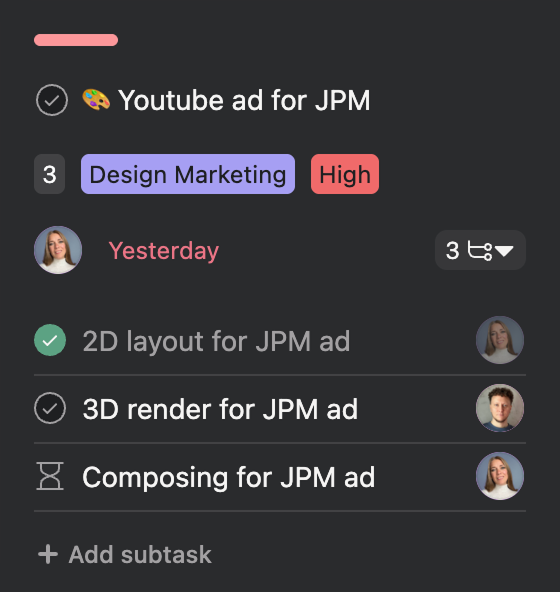Mark Youtube ad for JPM task complete

(x=52, y=100)
